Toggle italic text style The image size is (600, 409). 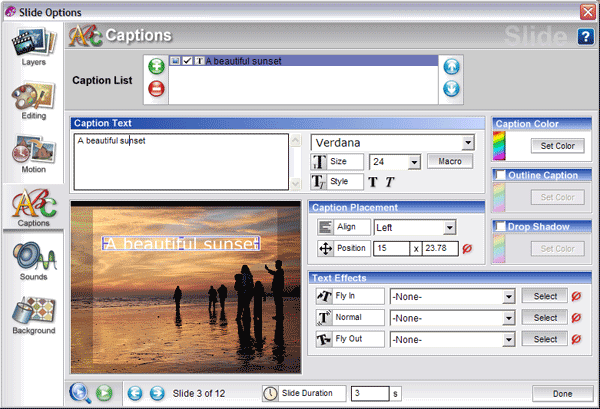tap(390, 182)
